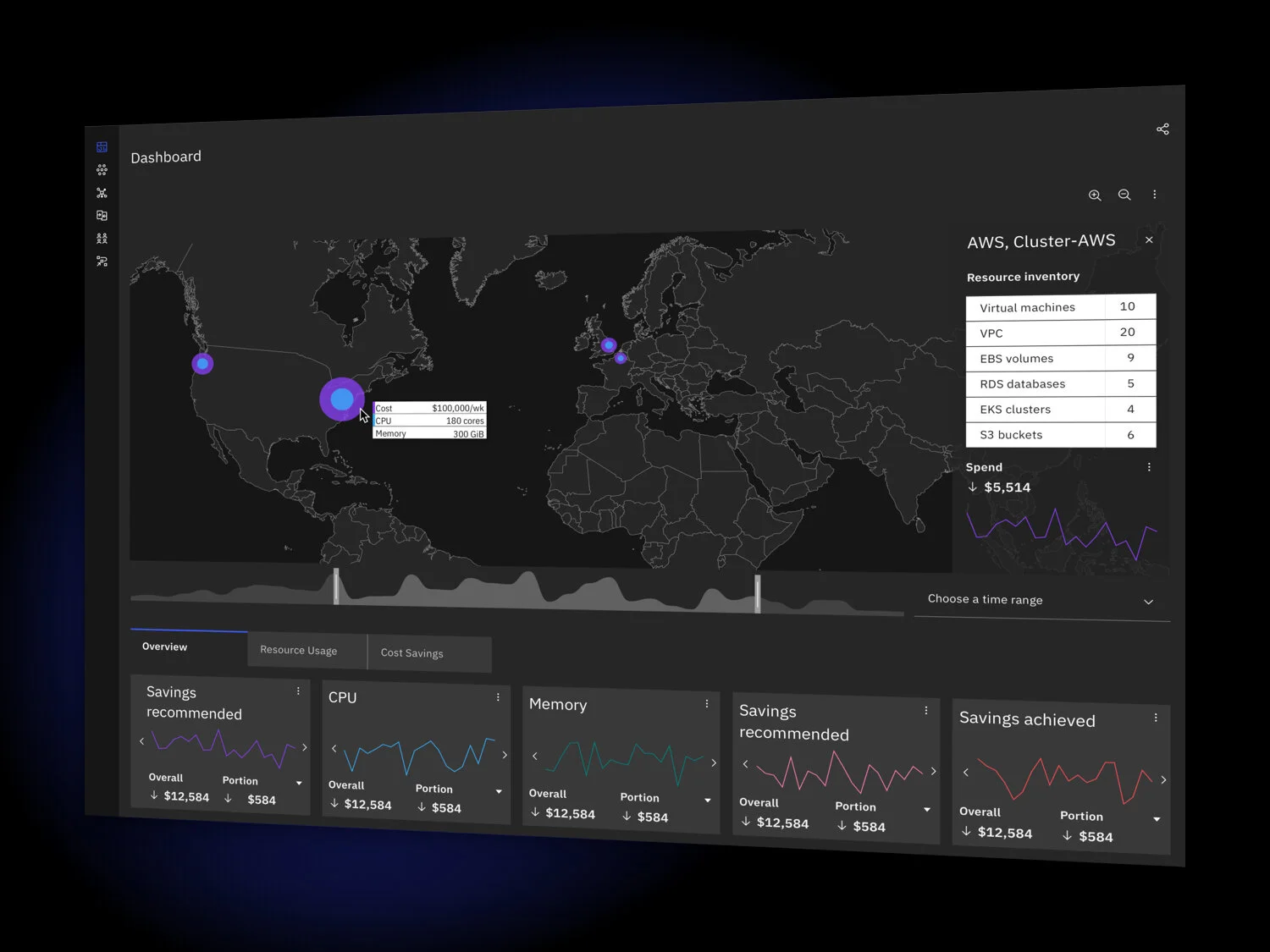Open the Savings recommended card overflow menu

pyautogui.click(x=298, y=691)
